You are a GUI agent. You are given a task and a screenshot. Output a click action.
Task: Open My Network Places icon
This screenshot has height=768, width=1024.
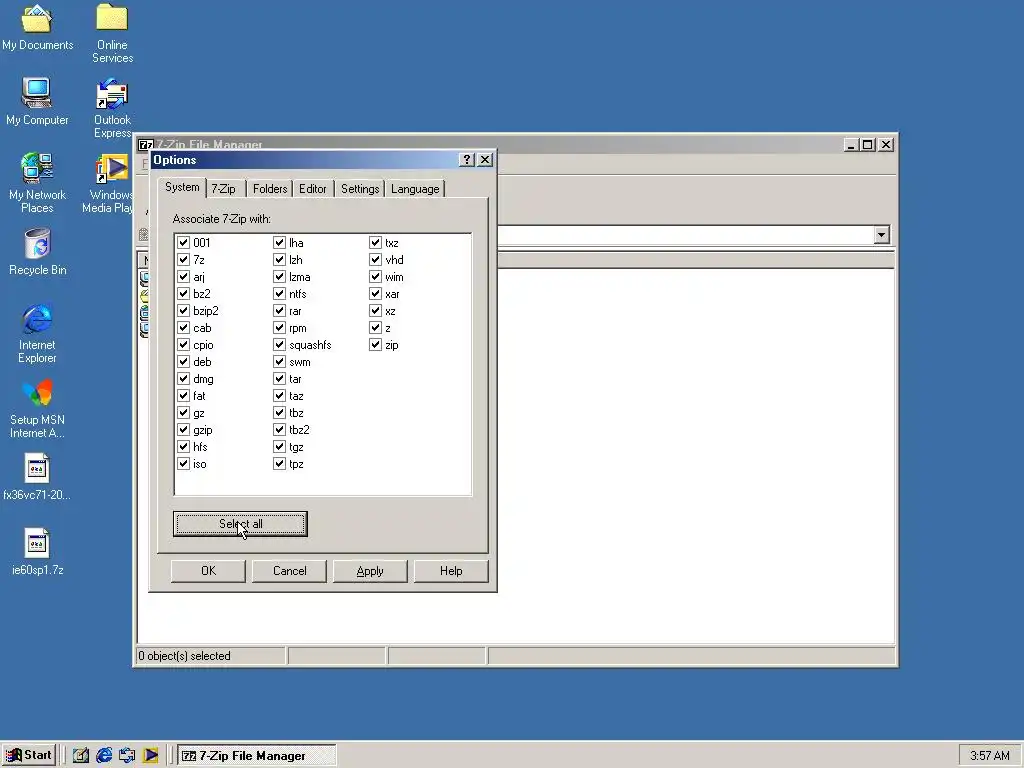pyautogui.click(x=37, y=183)
